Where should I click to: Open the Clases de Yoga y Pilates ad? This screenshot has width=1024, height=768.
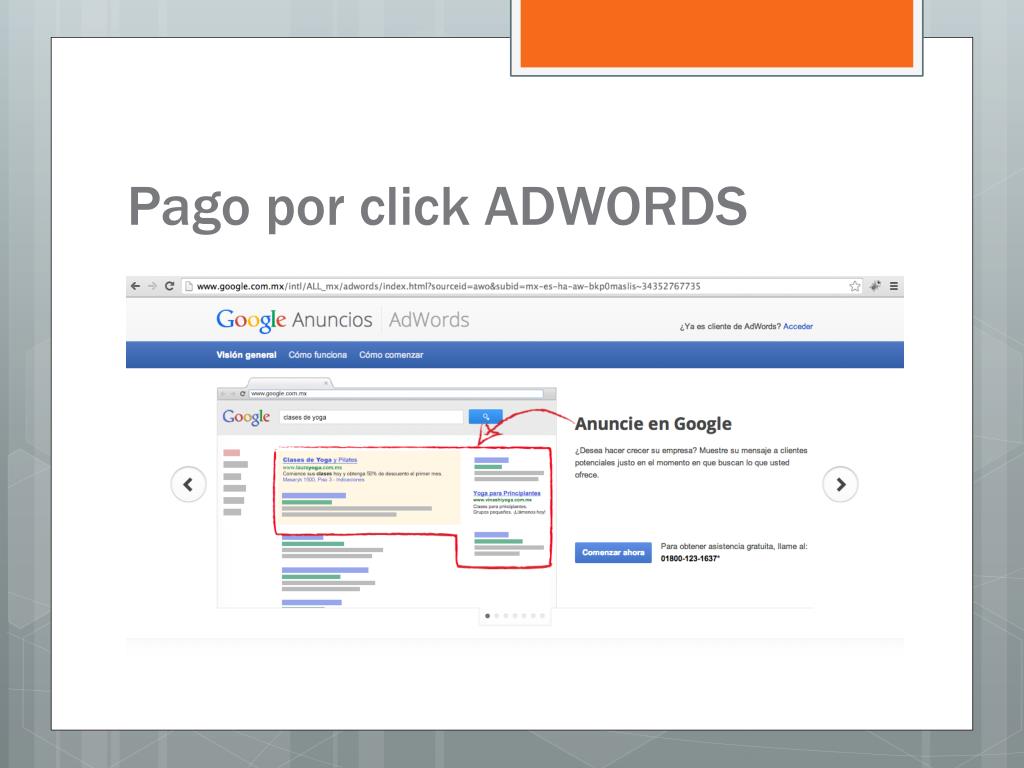click(x=320, y=460)
